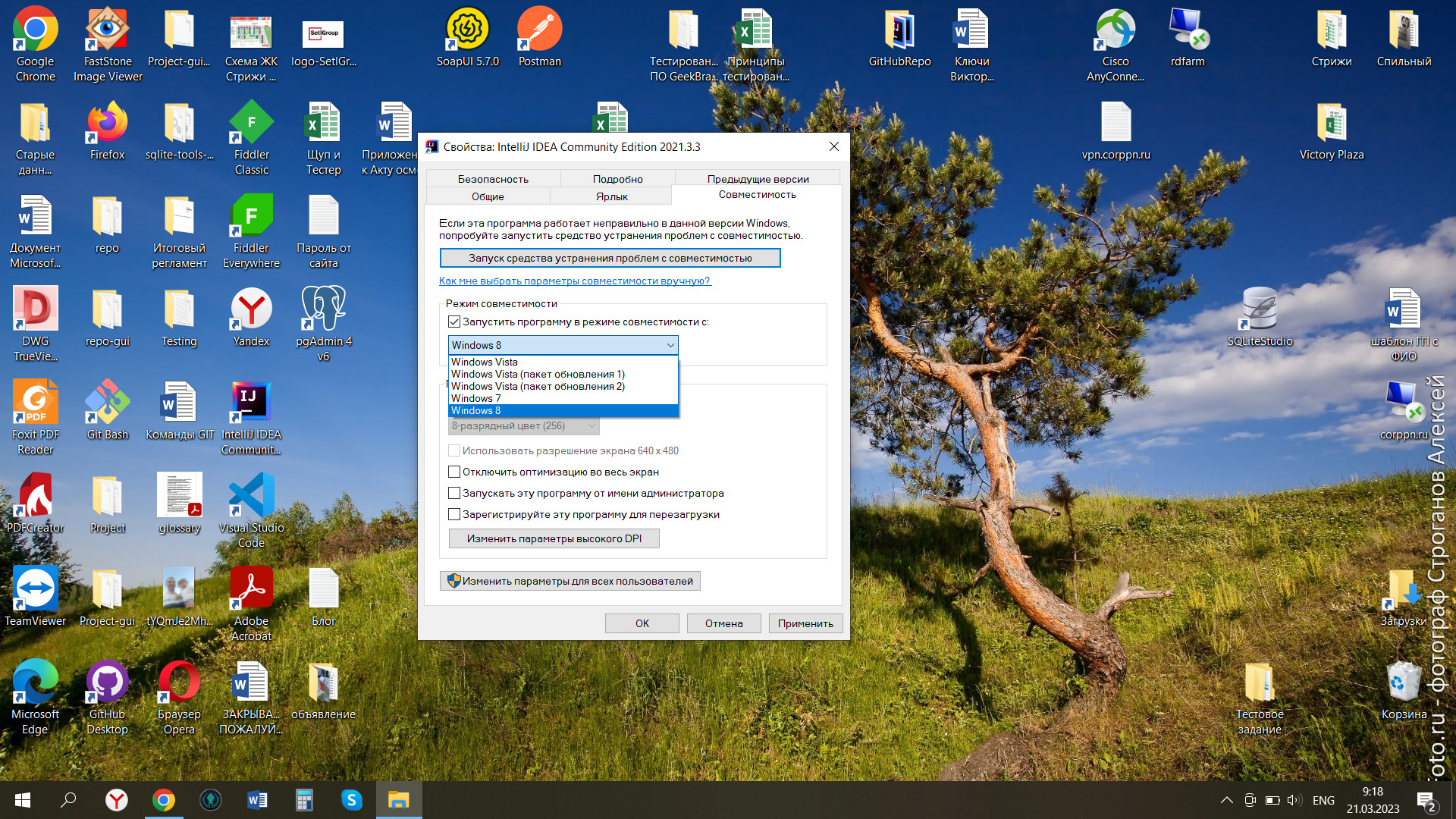
Task: Open Fiddler Classic shortcut
Action: pyautogui.click(x=251, y=138)
